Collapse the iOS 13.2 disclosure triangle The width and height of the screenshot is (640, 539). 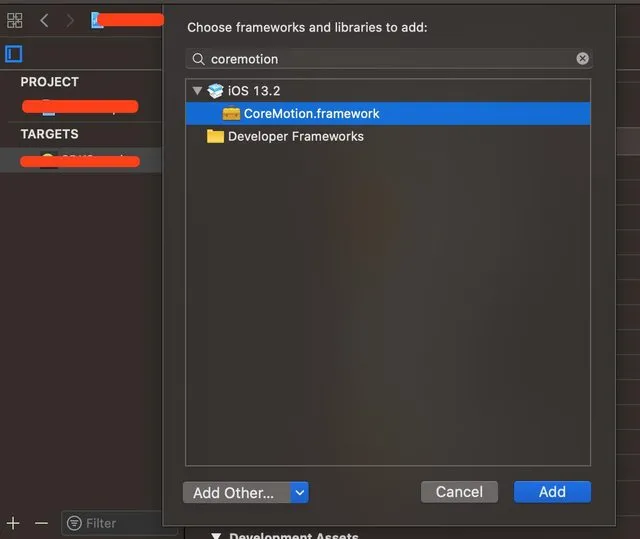tap(197, 90)
